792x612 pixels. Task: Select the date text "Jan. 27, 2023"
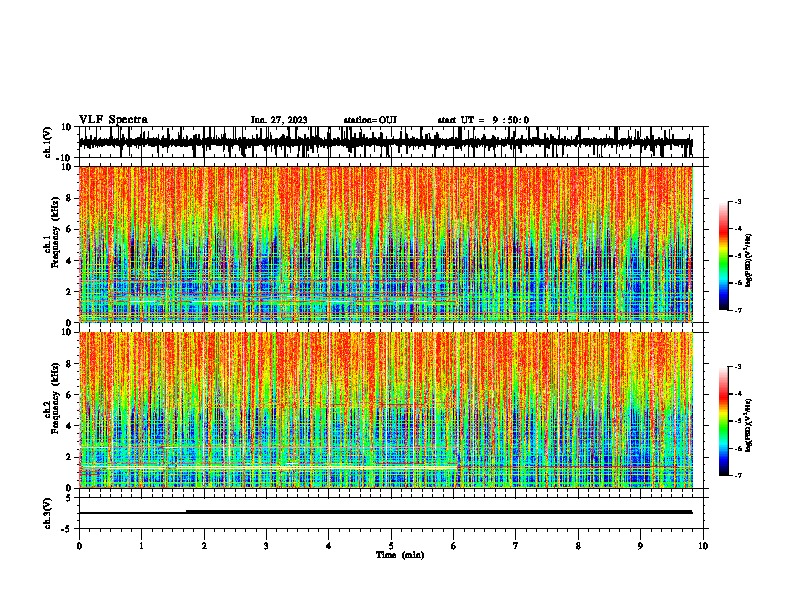(279, 120)
